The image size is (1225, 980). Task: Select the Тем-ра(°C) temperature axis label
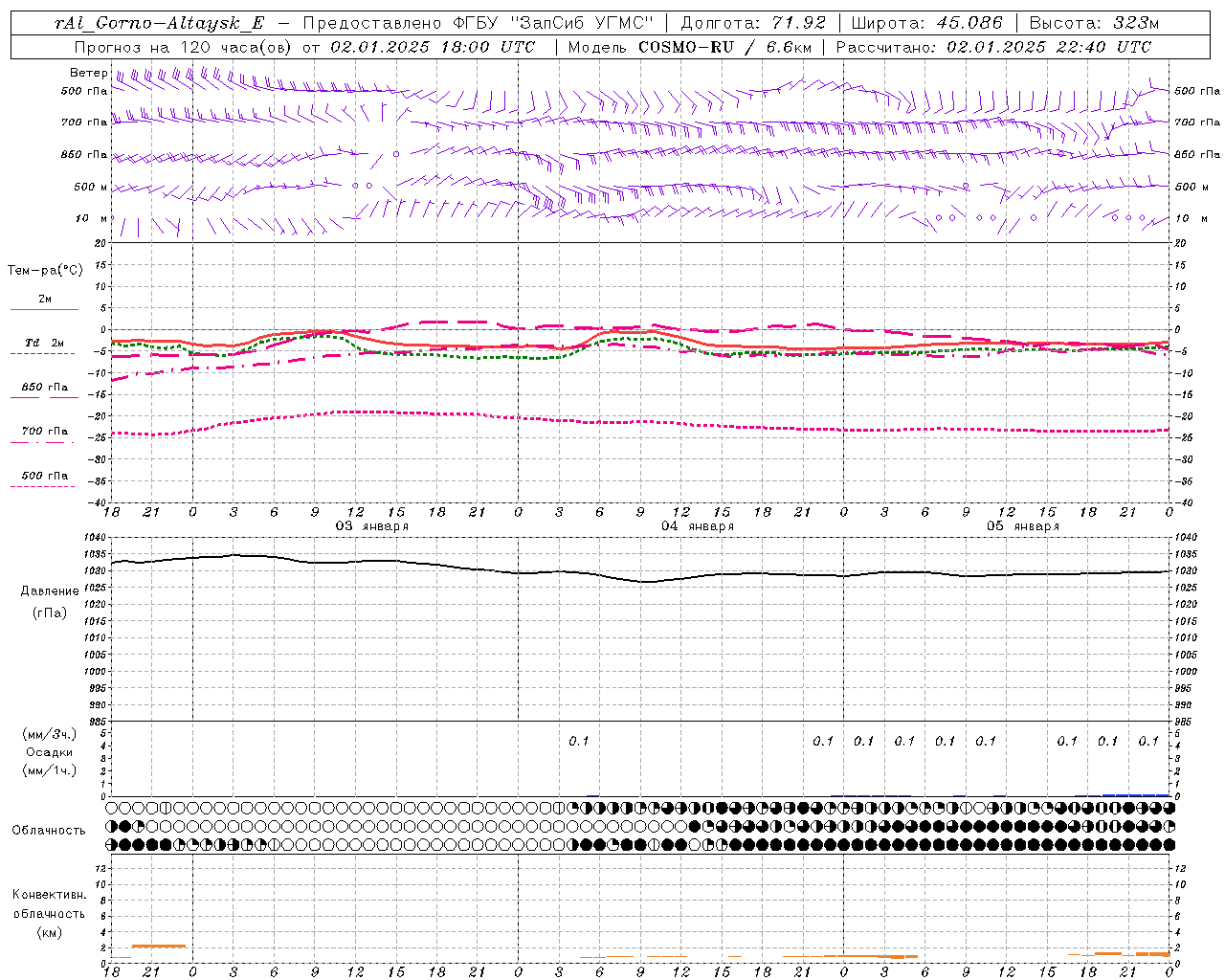point(45,271)
